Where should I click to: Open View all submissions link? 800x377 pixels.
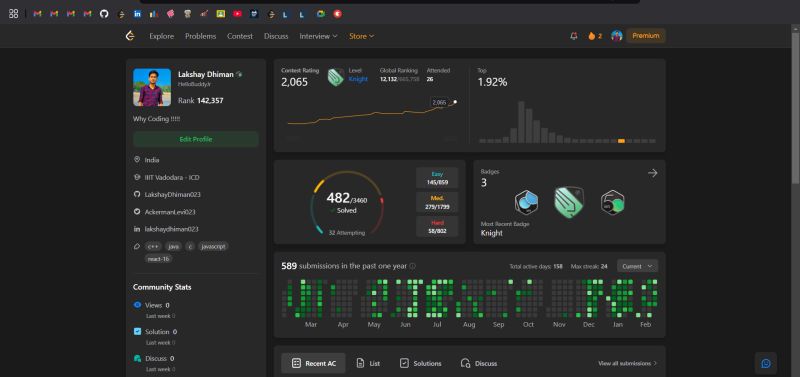tap(628, 363)
